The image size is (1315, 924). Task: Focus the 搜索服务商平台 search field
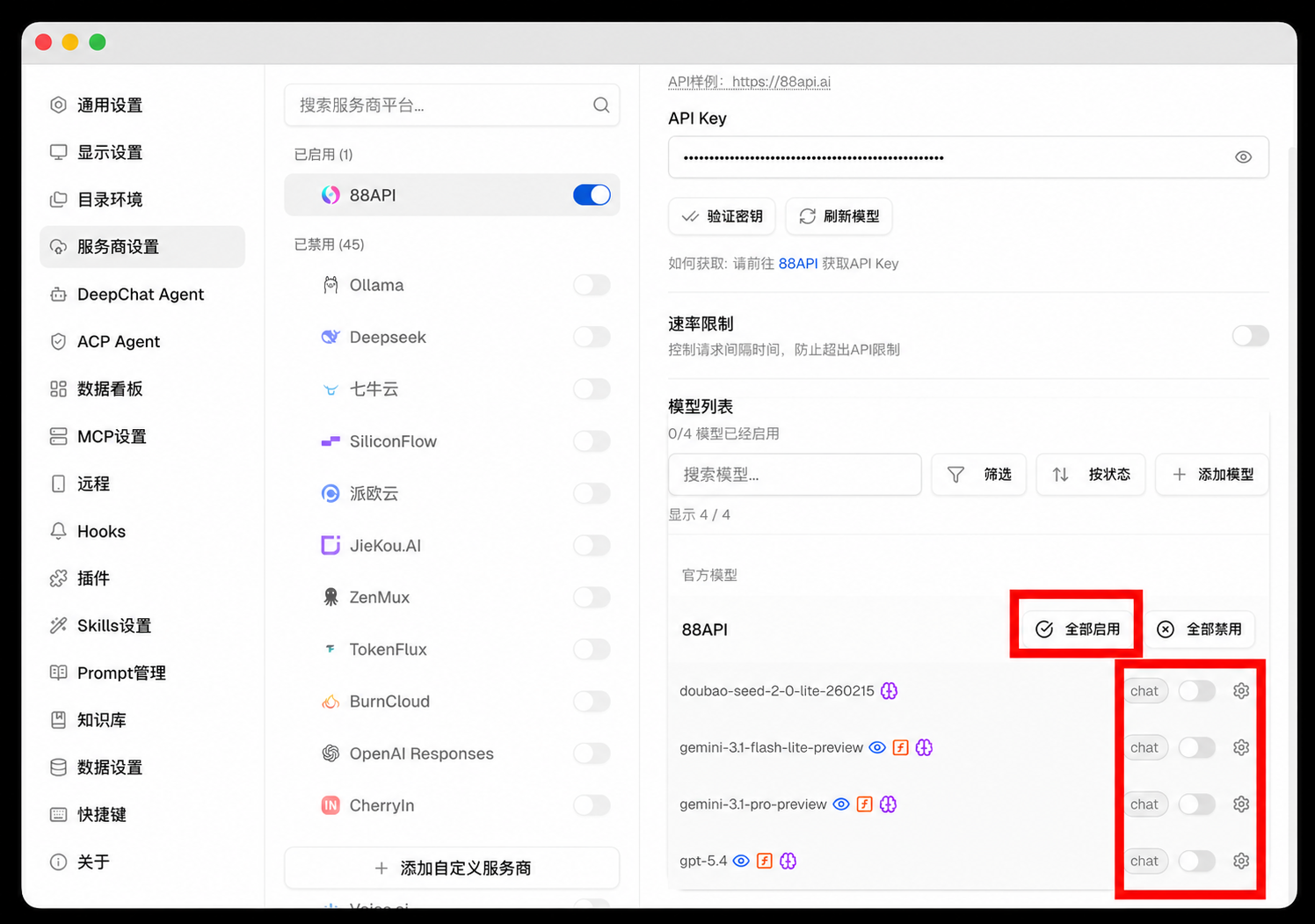coord(452,105)
